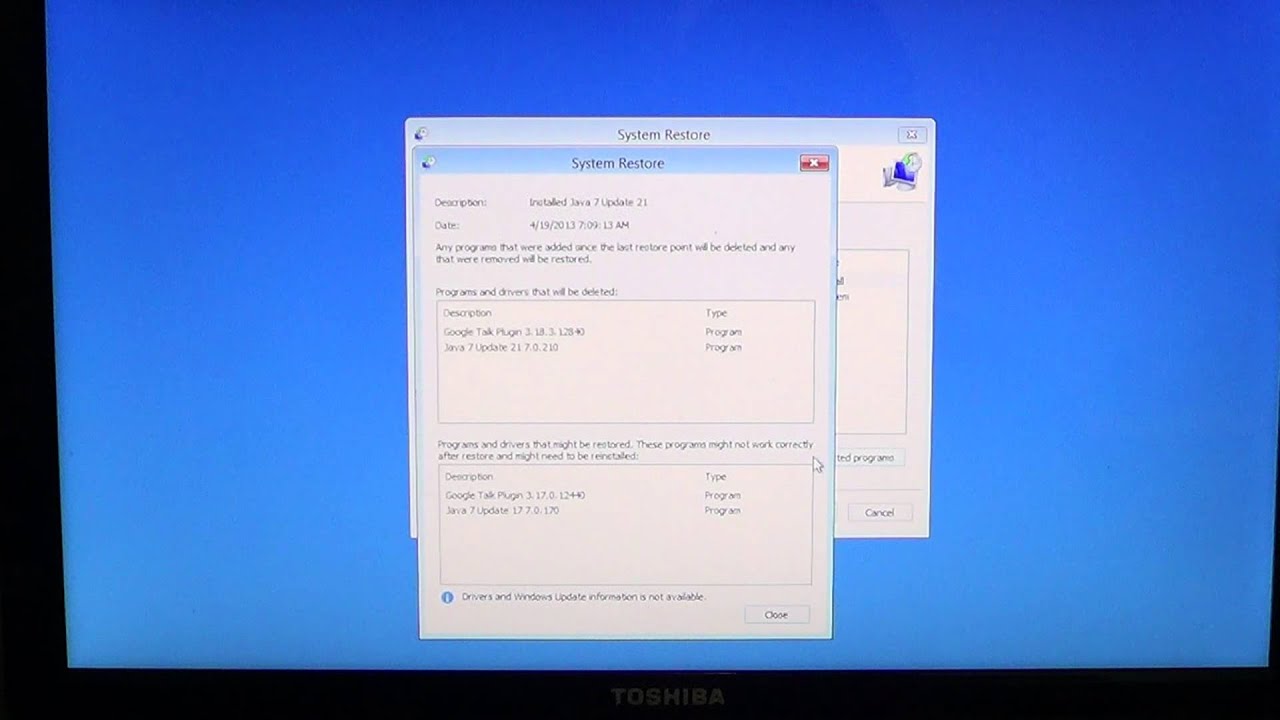Click the Program type cell in Java 7 Update 21 row
Screen dimensions: 1280x720
[723, 347]
